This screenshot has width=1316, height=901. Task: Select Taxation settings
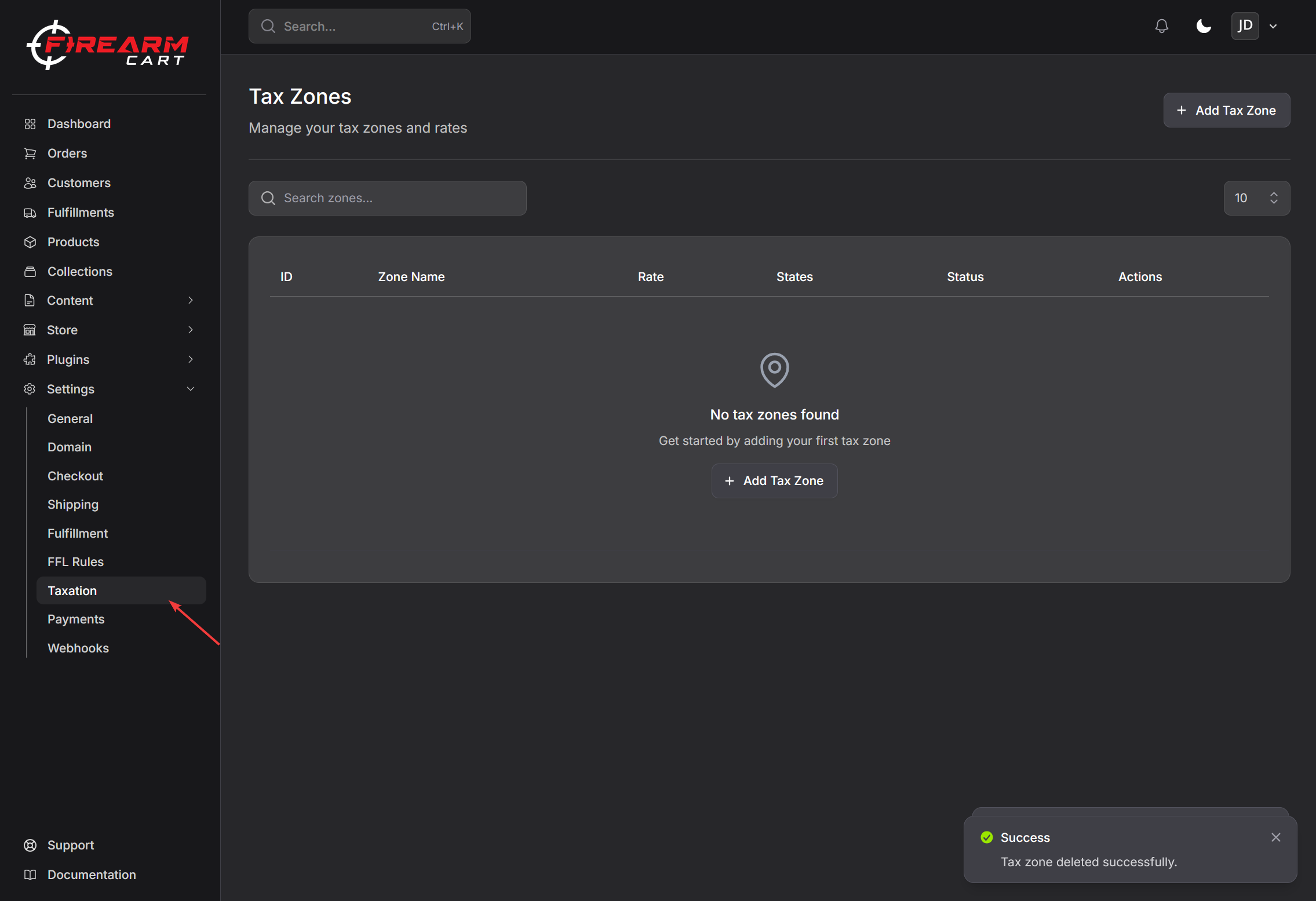(x=121, y=590)
